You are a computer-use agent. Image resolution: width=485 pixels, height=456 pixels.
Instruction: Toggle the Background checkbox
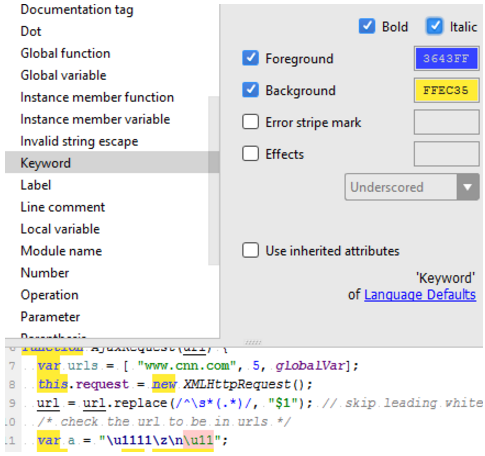250,90
